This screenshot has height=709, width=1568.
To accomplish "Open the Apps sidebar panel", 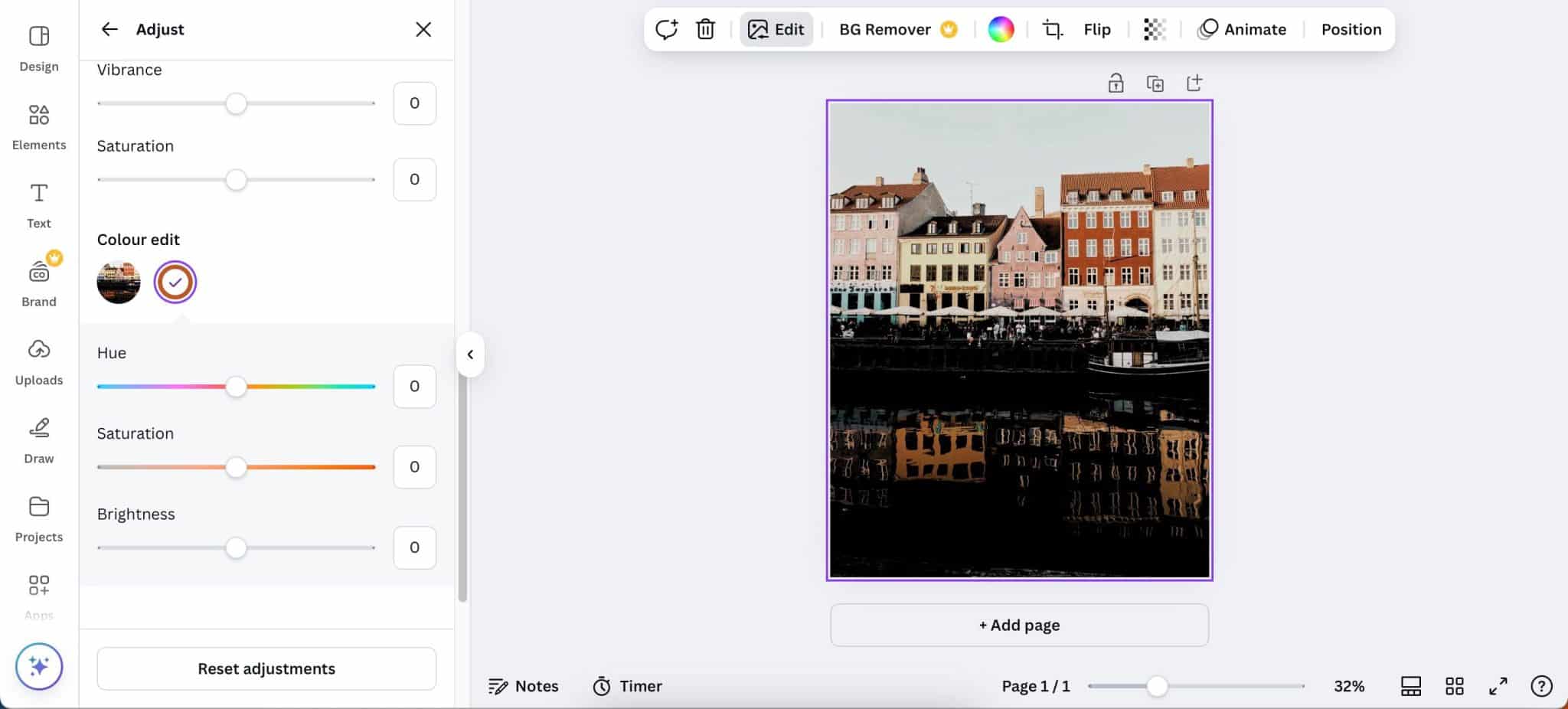I will 39,596.
